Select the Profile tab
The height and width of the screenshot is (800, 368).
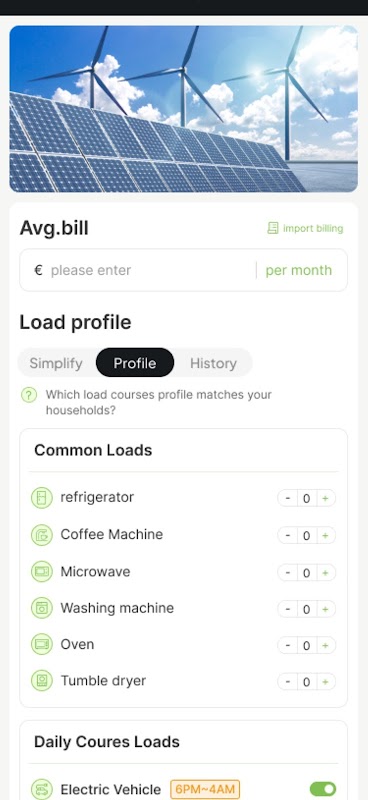tap(135, 363)
